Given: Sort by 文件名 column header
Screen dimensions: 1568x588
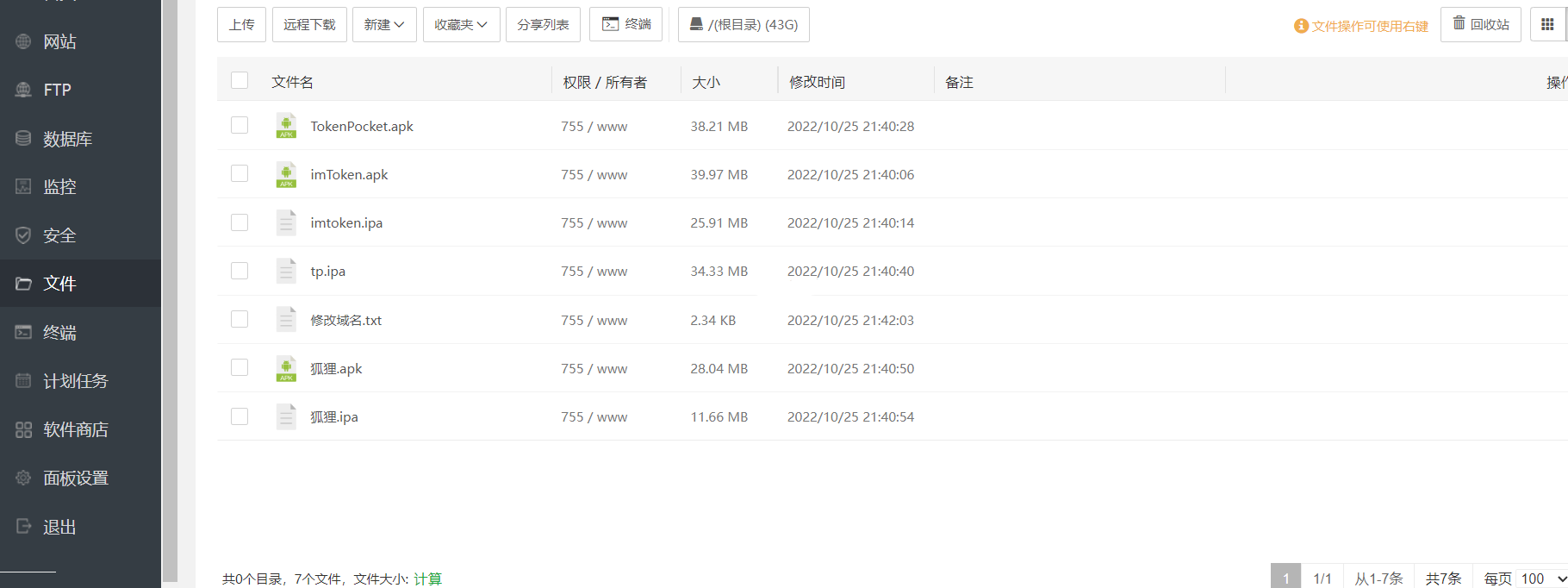Looking at the screenshot, I should (292, 82).
